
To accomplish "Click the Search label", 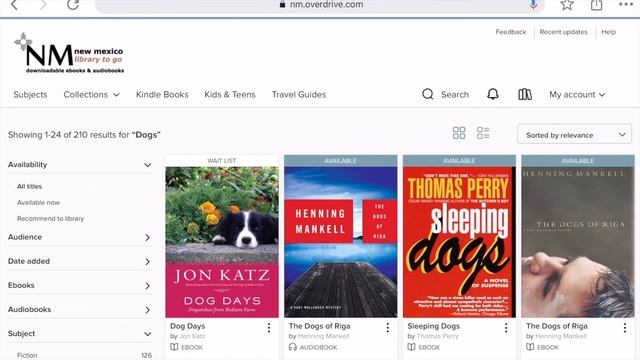I will (x=455, y=95).
